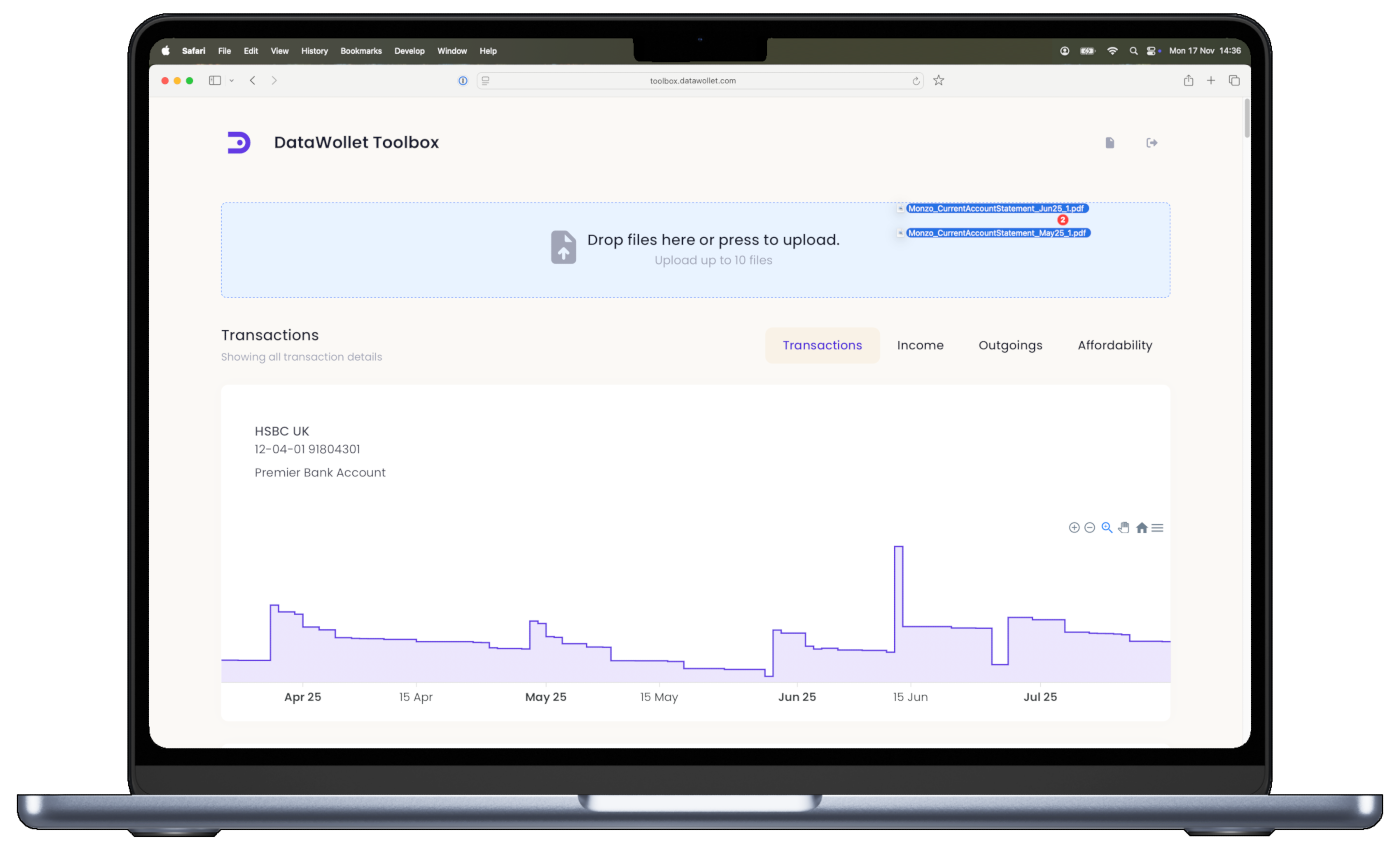This screenshot has height=851, width=1400.
Task: Reset chart zoom with the home icon
Action: click(x=1142, y=528)
